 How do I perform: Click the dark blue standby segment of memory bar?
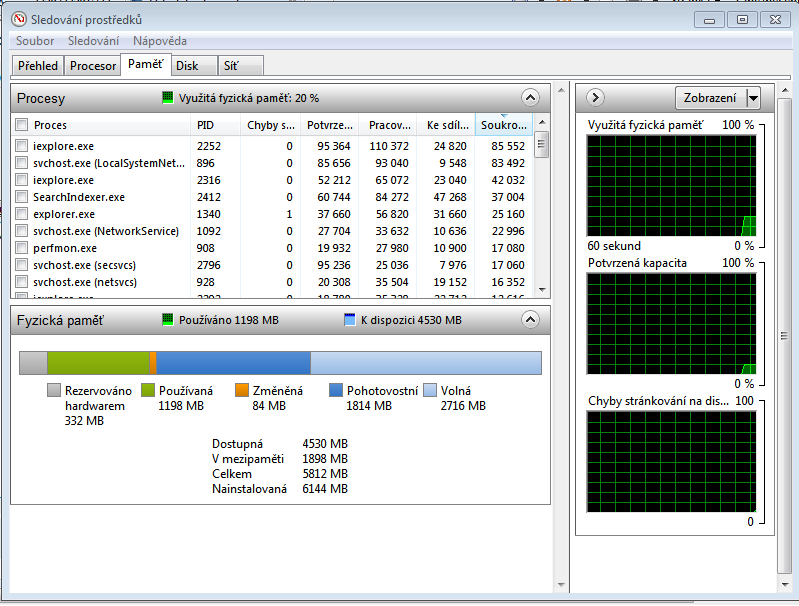pyautogui.click(x=233, y=363)
